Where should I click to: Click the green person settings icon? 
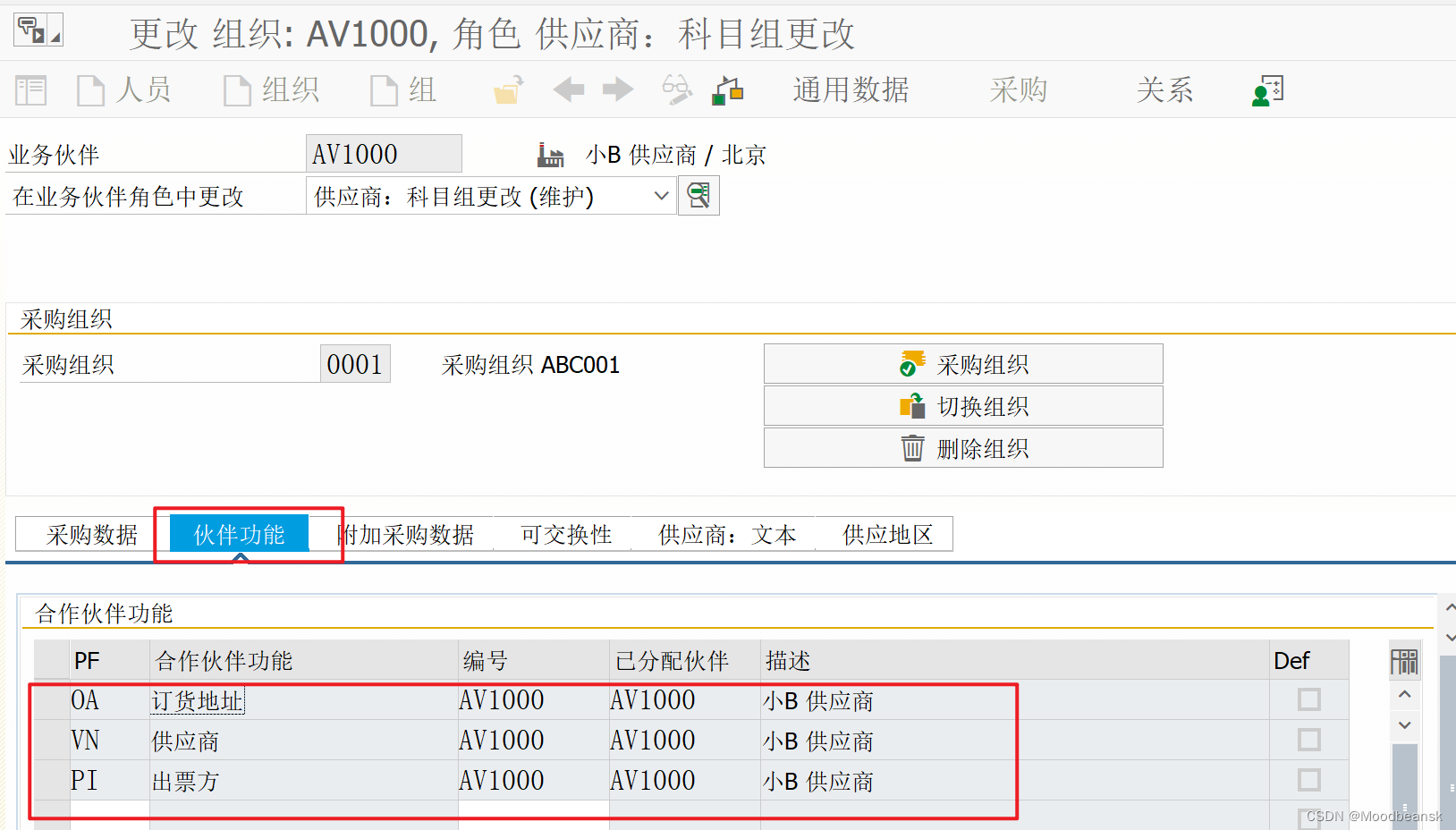pos(1268,90)
